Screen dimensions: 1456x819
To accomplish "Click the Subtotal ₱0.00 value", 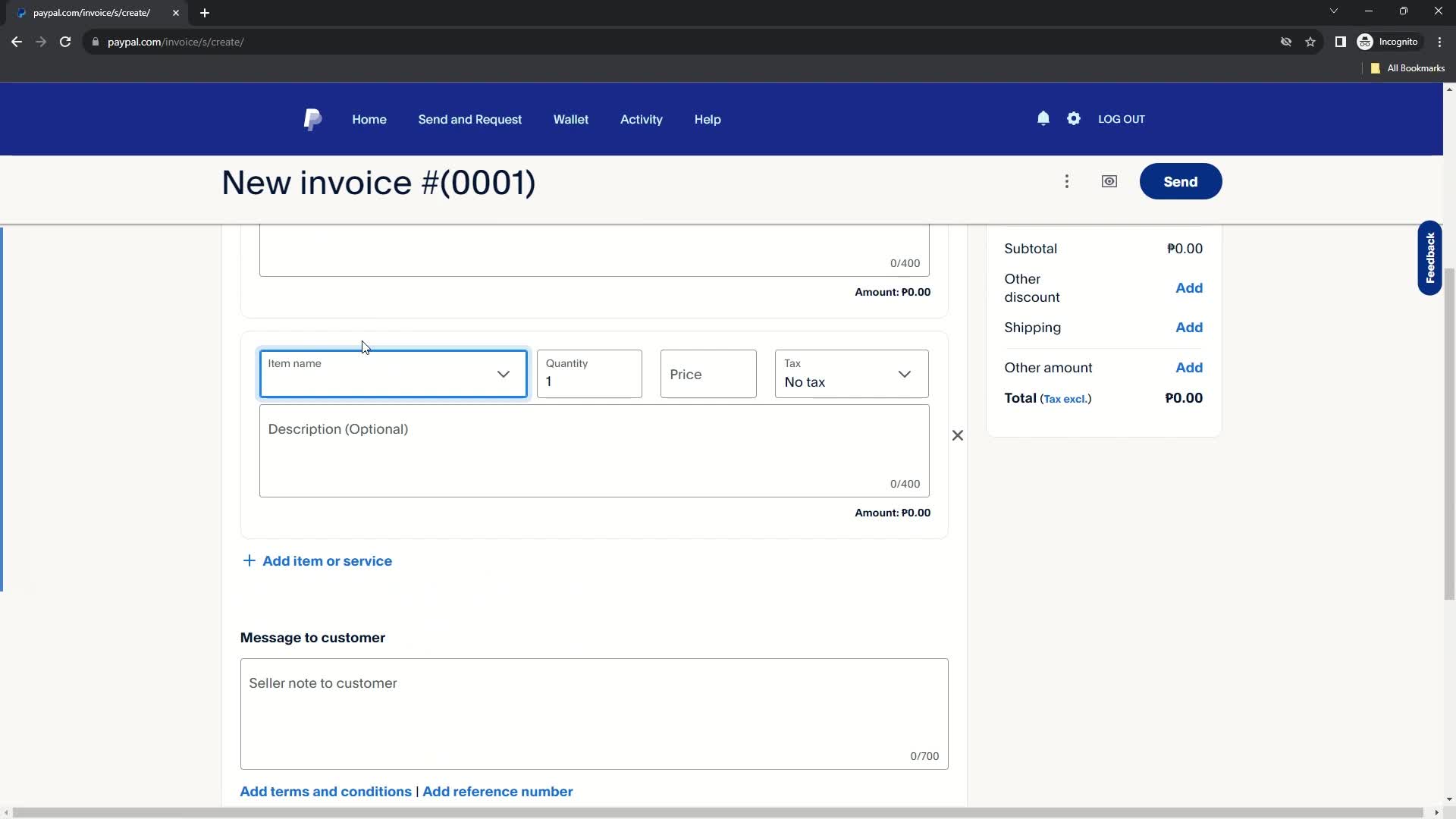I will pos(1185,249).
